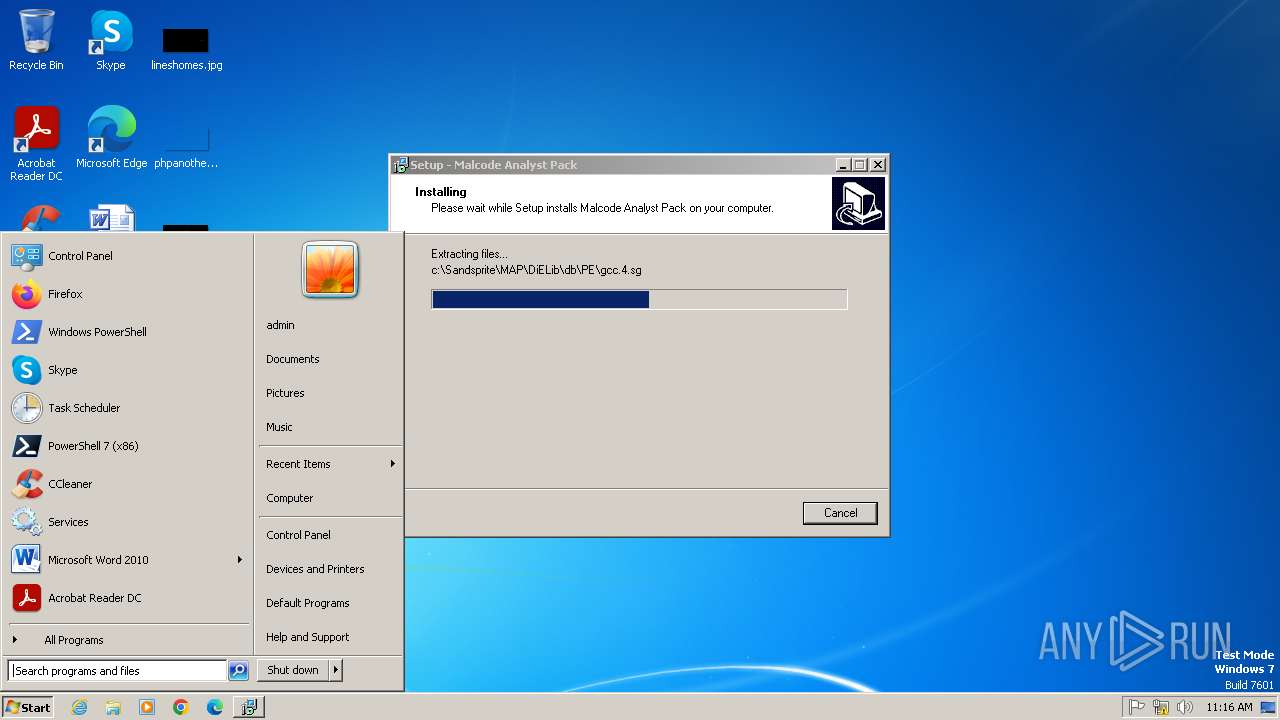Screen dimensions: 1280x720
Task: Open Internet Explorer on the taskbar
Action: tap(79, 707)
